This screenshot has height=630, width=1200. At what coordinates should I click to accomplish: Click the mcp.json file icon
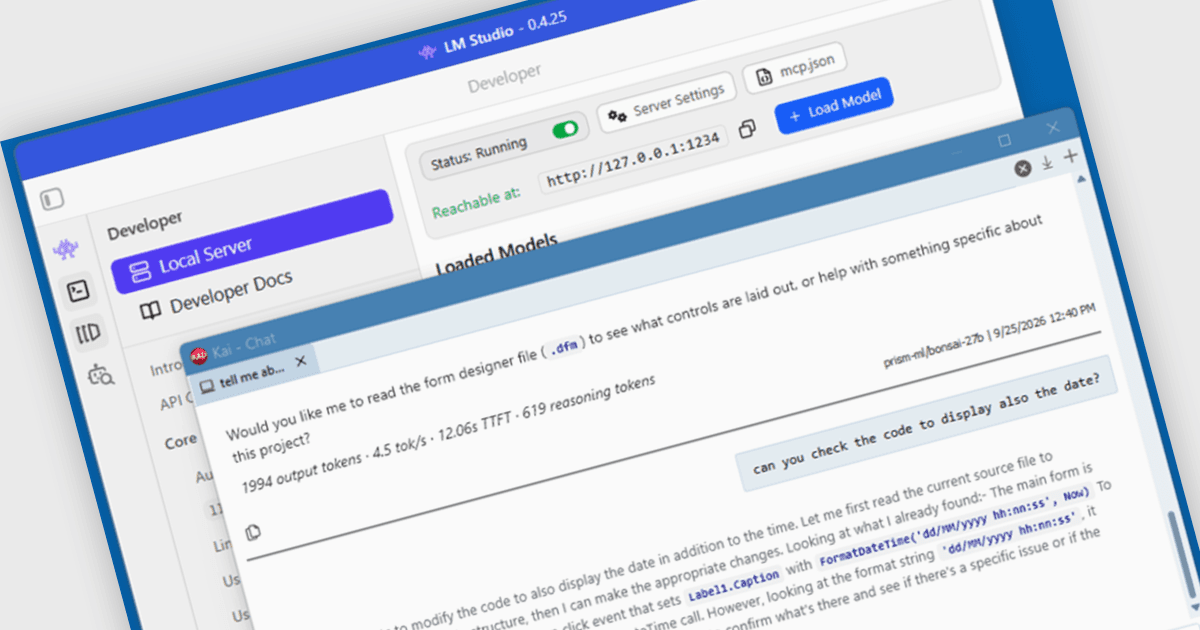pos(765,76)
